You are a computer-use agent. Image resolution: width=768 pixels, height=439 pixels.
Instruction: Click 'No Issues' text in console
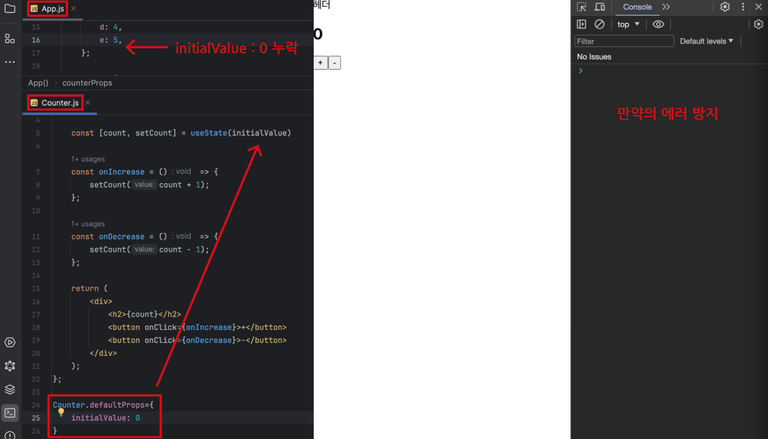pos(594,57)
